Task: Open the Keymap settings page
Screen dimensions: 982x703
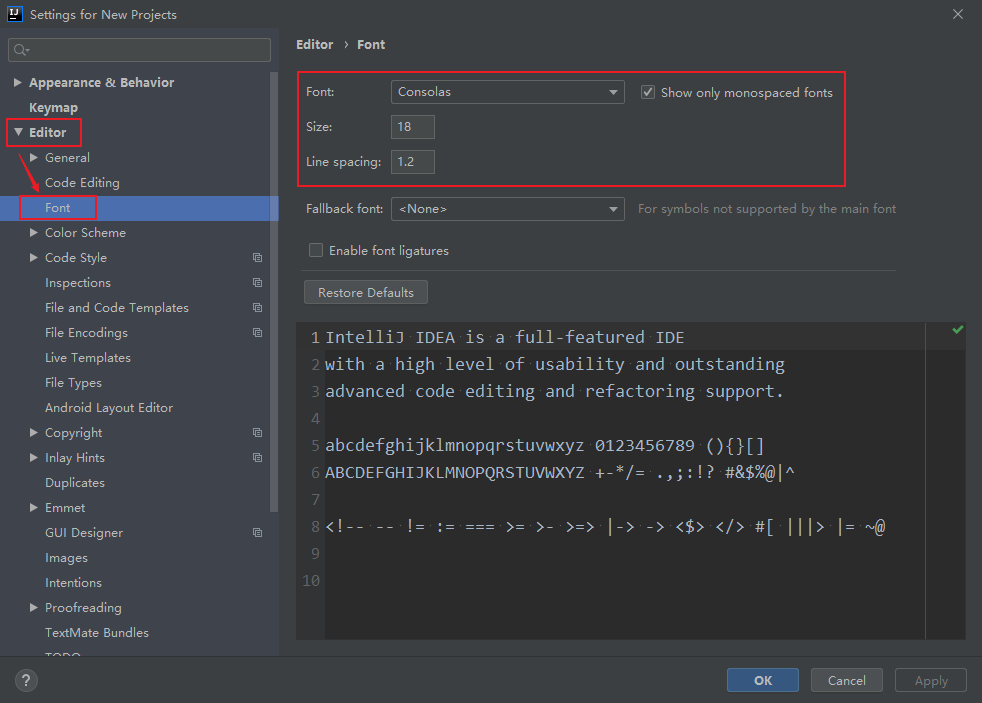Action: click(x=53, y=106)
